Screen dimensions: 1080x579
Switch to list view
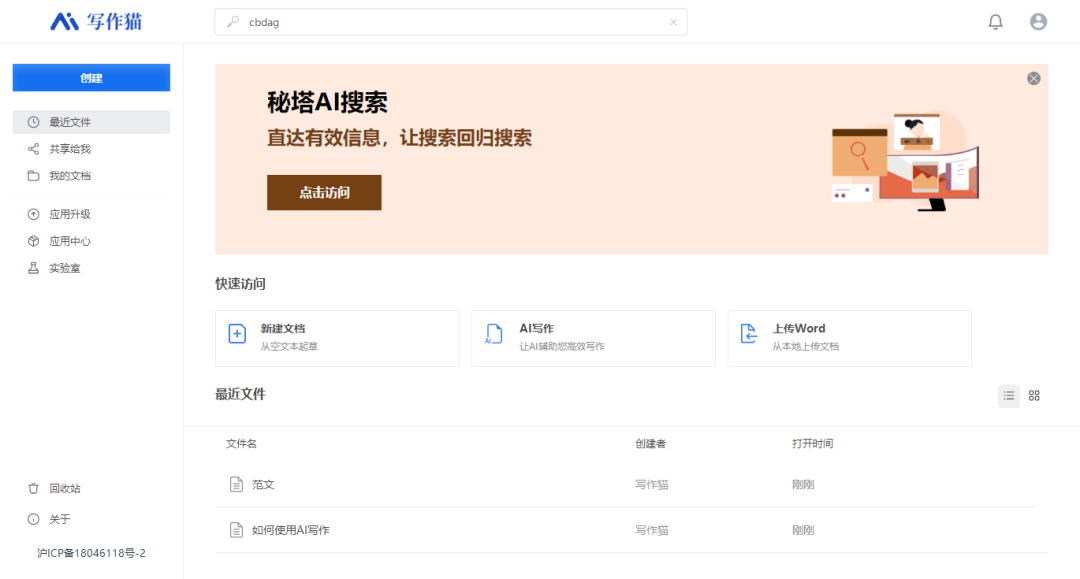1008,396
